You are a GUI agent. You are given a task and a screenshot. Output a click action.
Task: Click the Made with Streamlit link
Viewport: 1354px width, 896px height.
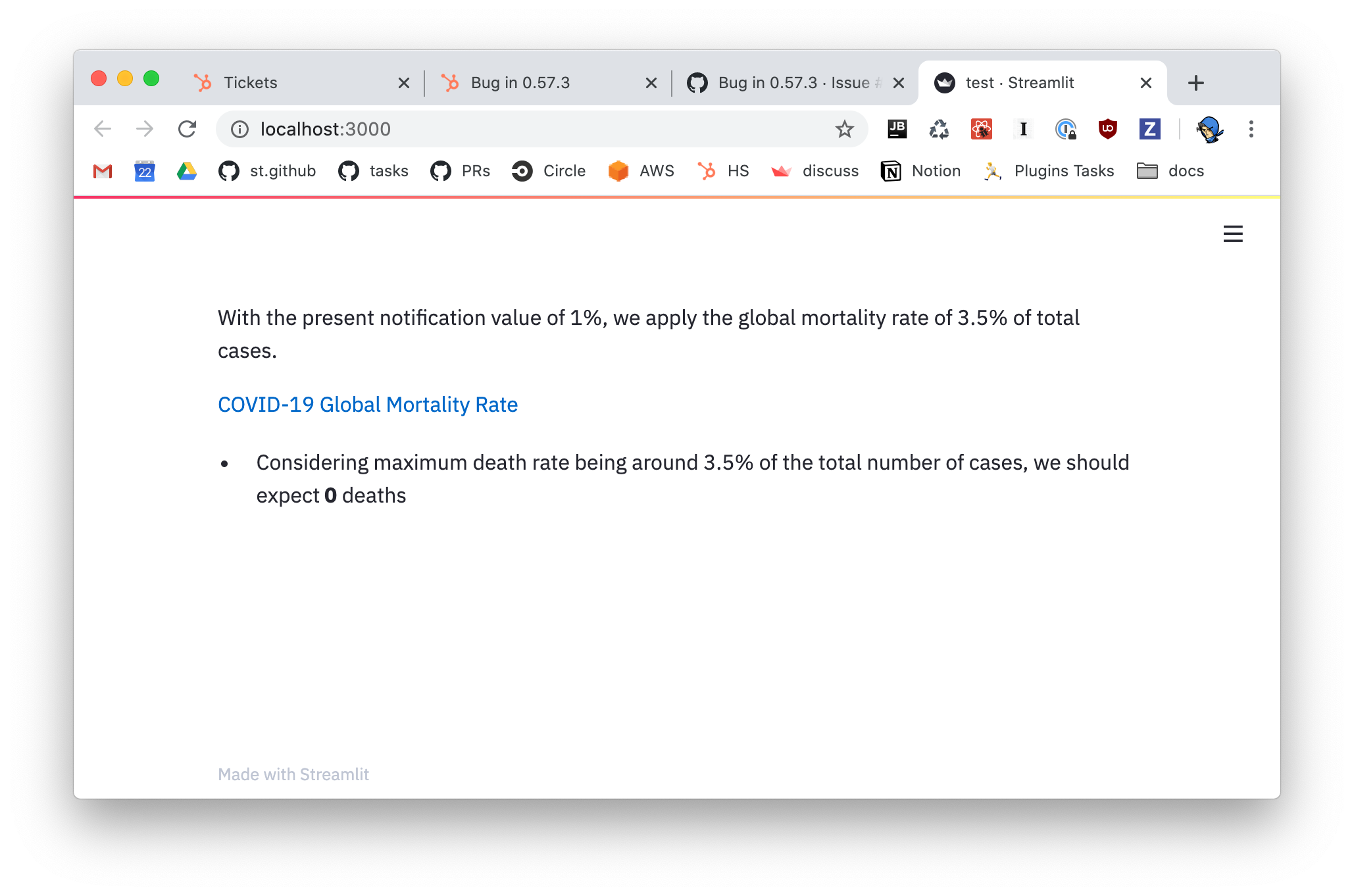(293, 774)
